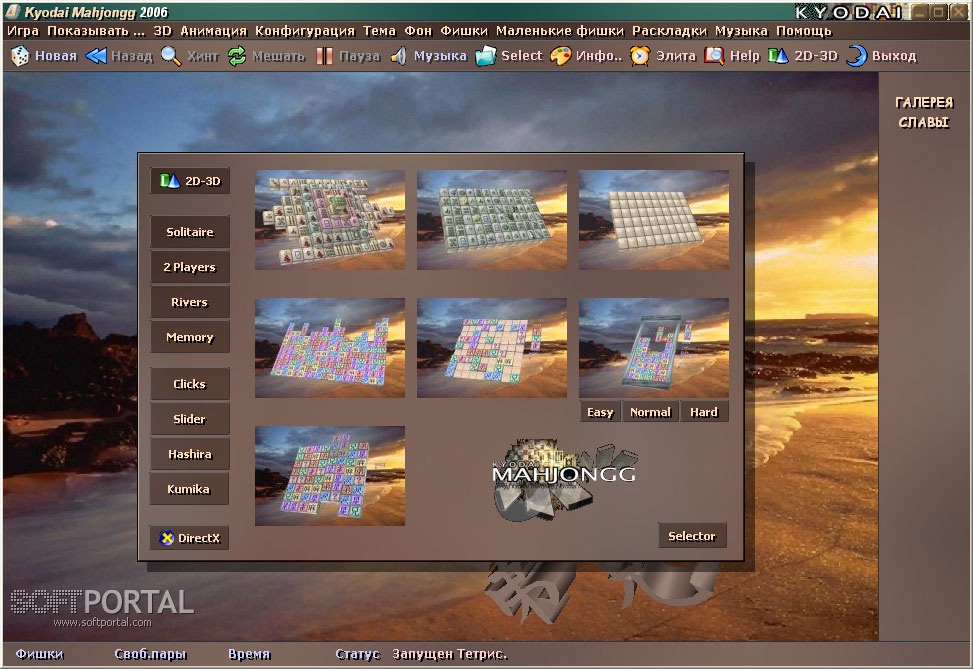Open the Анимация menu

pyautogui.click(x=213, y=31)
